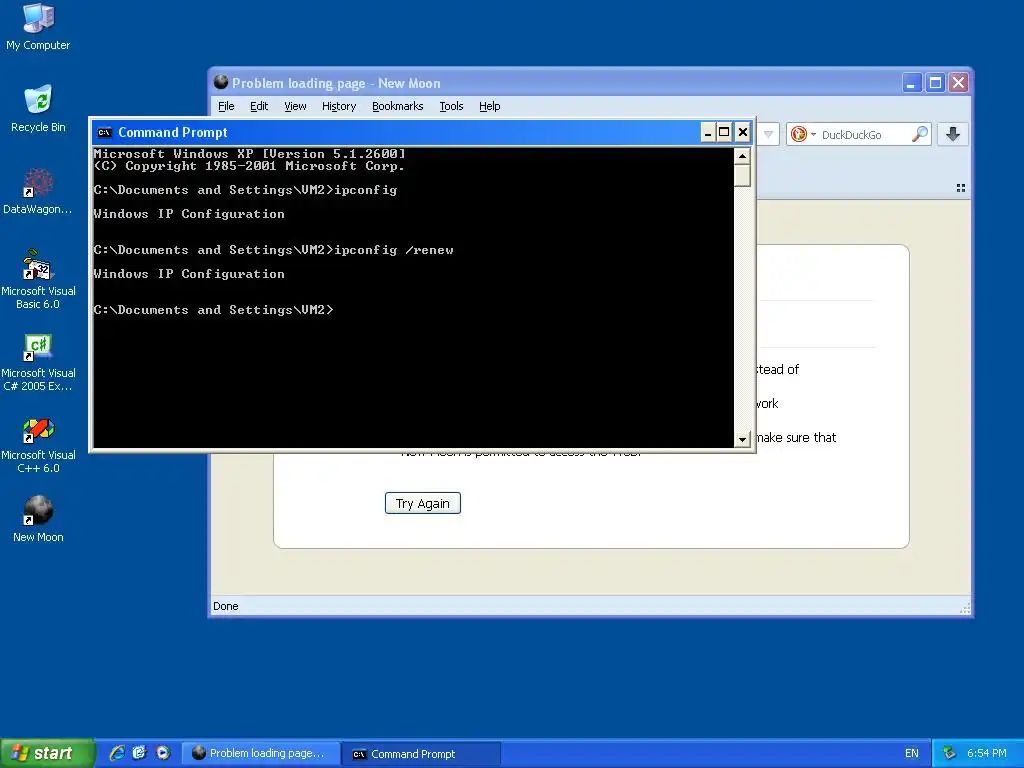Click the 6:54 PM taskbar clock
Image resolution: width=1024 pixels, height=768 pixels.
(x=986, y=753)
